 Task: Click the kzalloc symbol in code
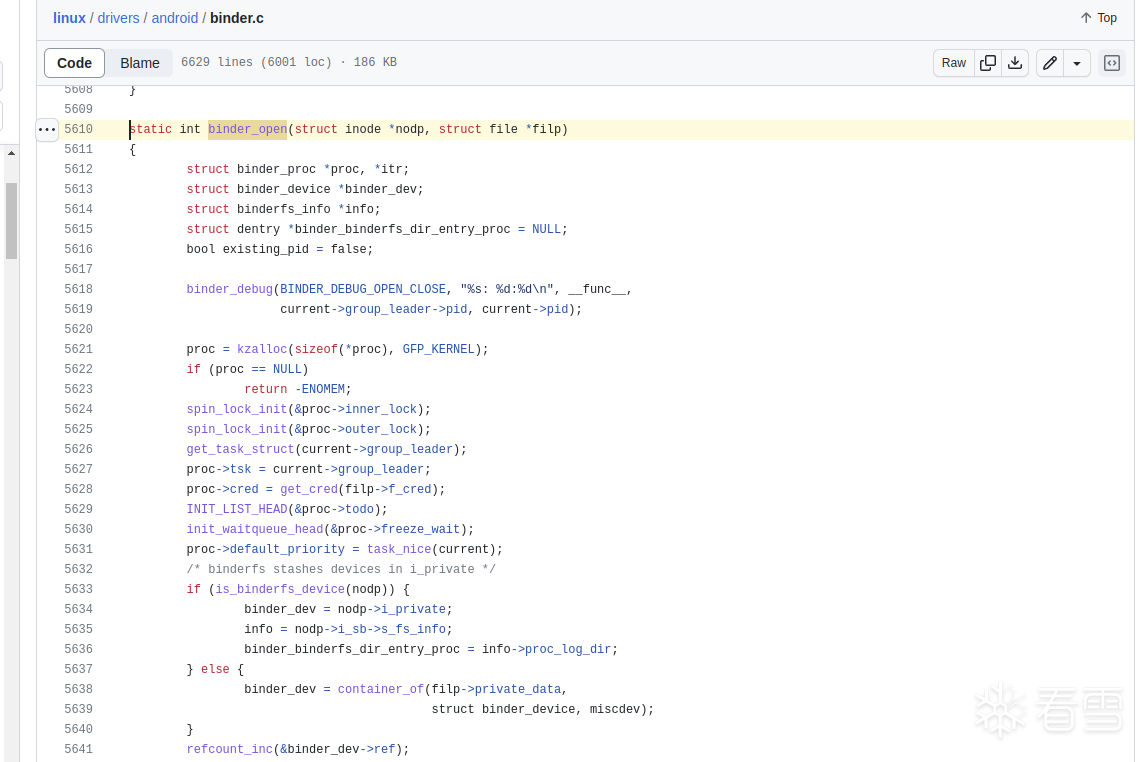262,350
